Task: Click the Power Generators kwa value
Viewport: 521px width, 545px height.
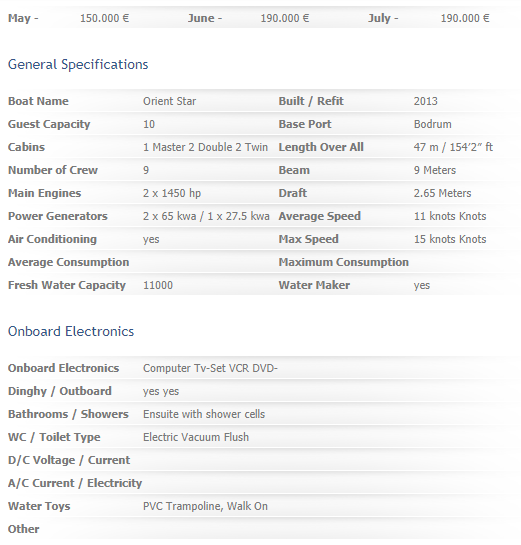Action: pyautogui.click(x=206, y=216)
